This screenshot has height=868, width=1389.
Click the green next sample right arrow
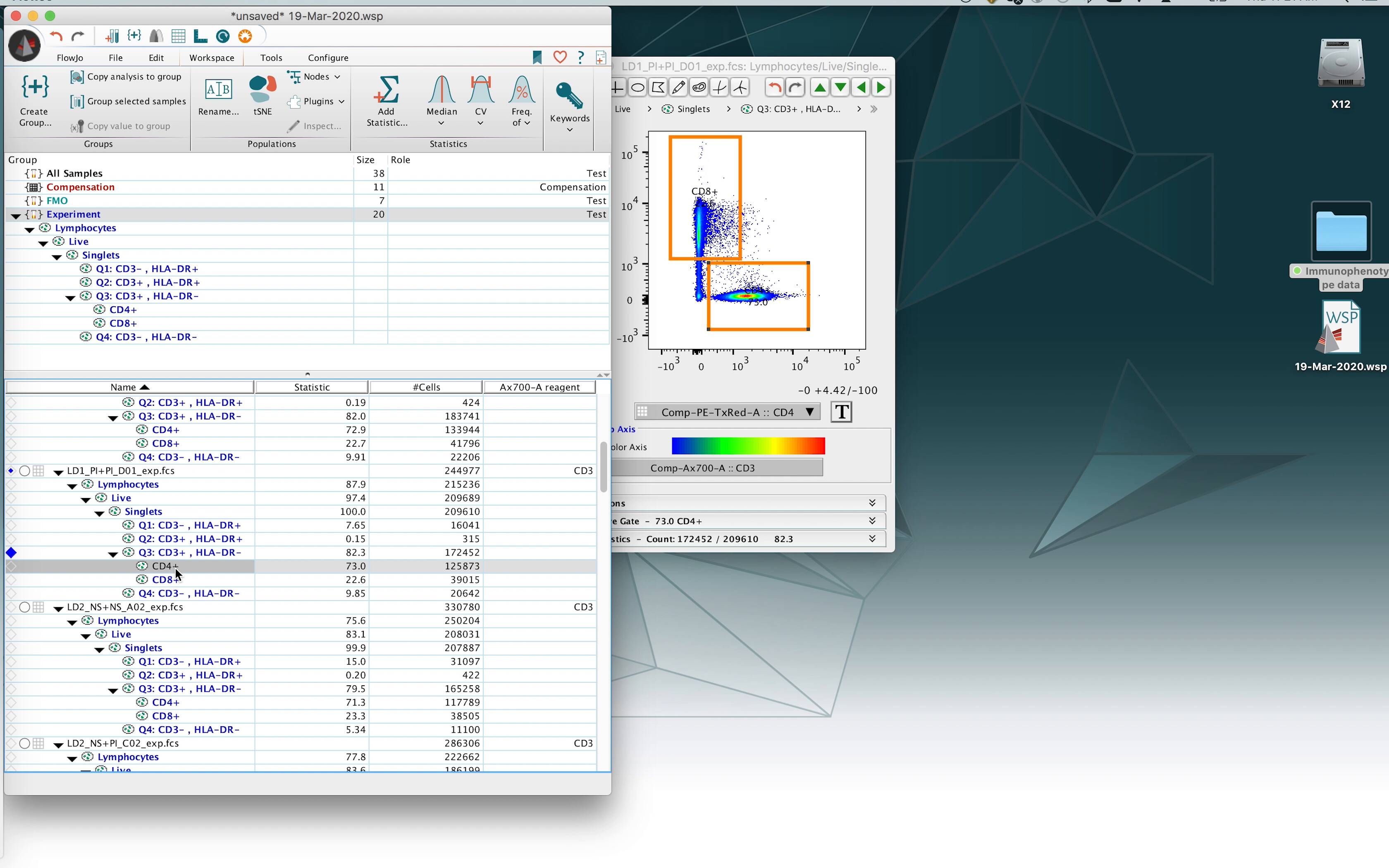tap(881, 88)
